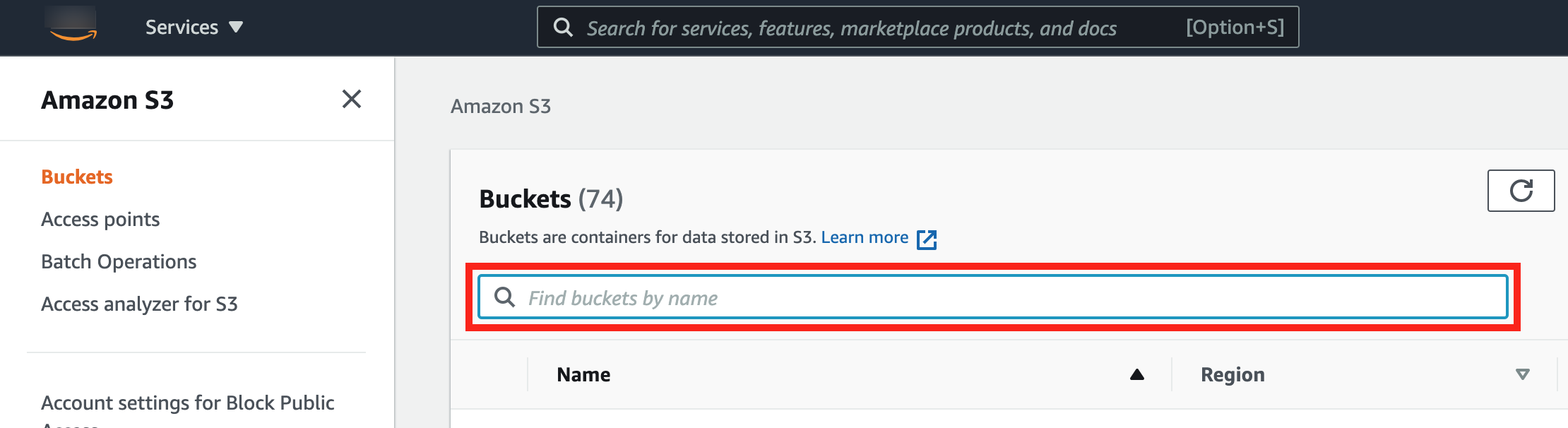Focus the global services search field
Viewport: 1568px width, 428px height.
click(851, 28)
